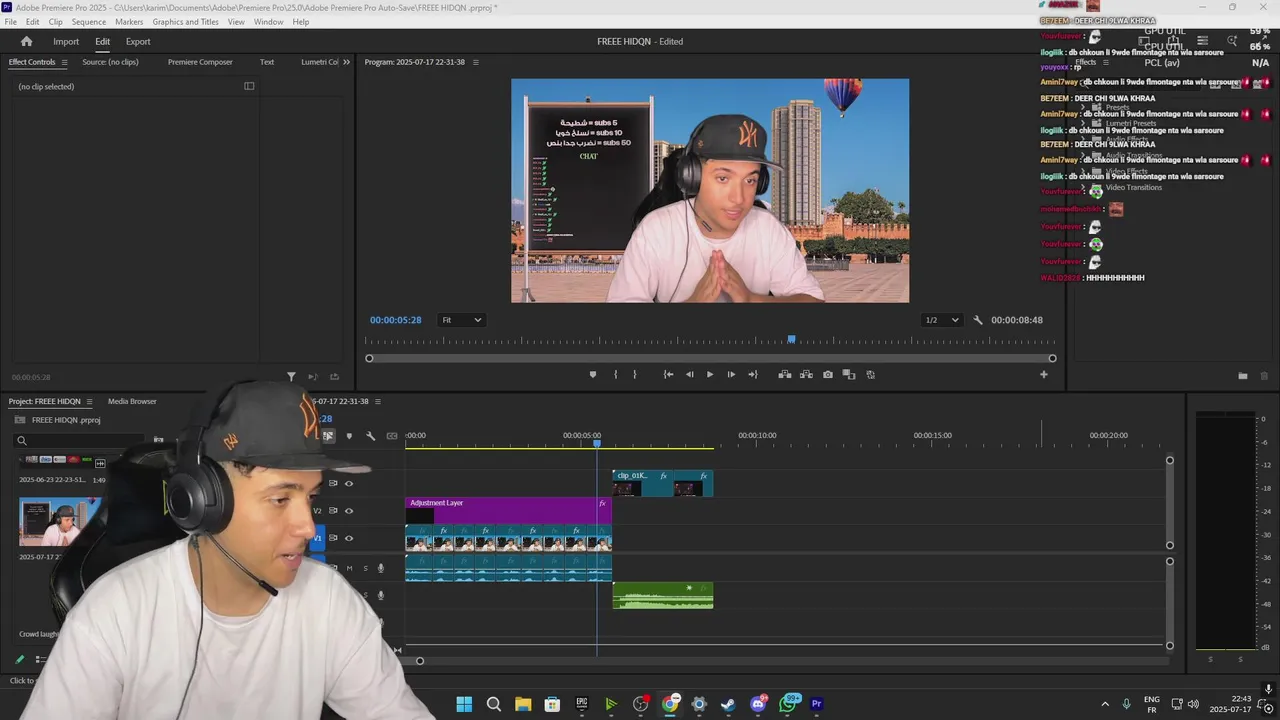Solo the first audio track
Screen dimensions: 1280x720
tap(365, 568)
